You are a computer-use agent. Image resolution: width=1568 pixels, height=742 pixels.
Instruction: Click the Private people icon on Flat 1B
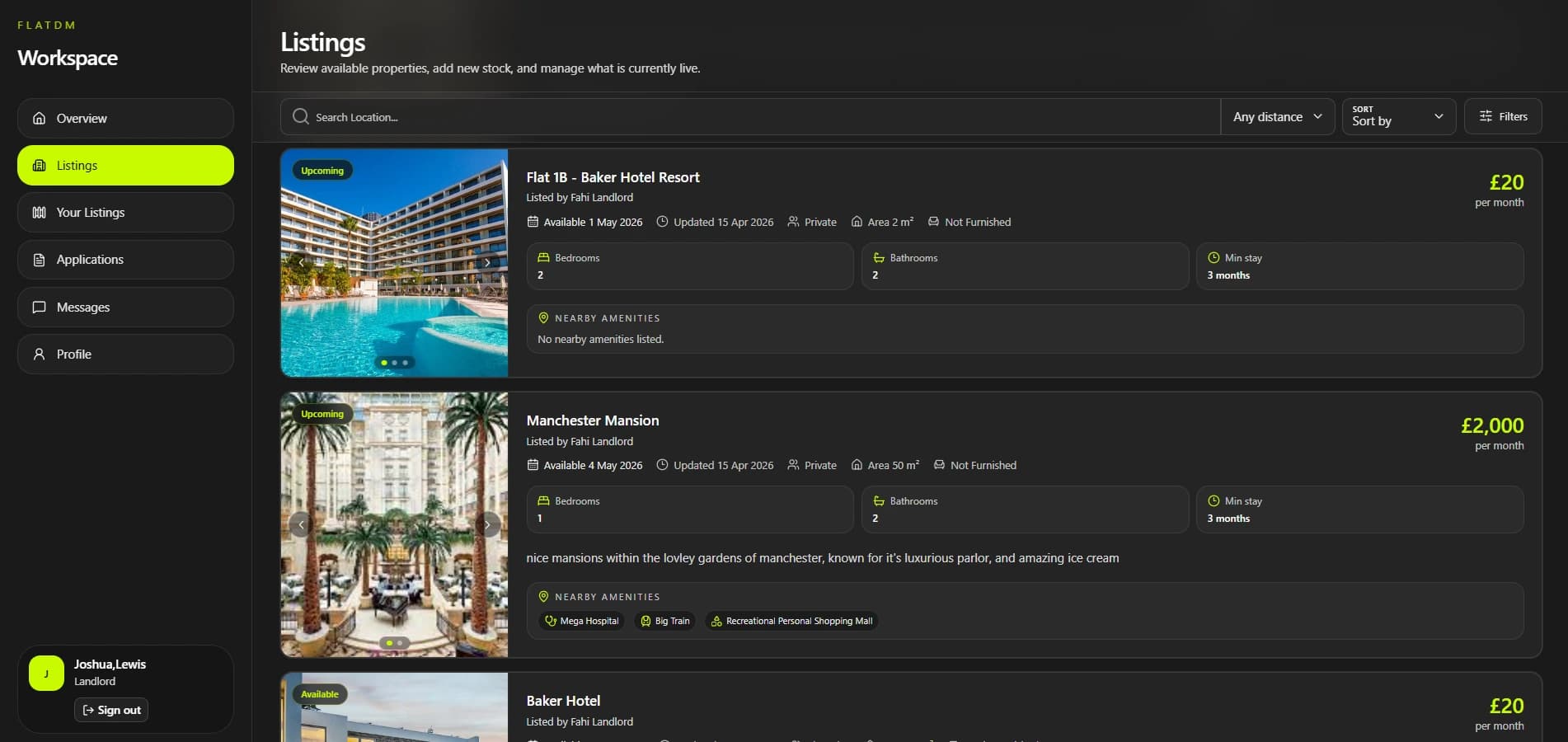tap(793, 222)
